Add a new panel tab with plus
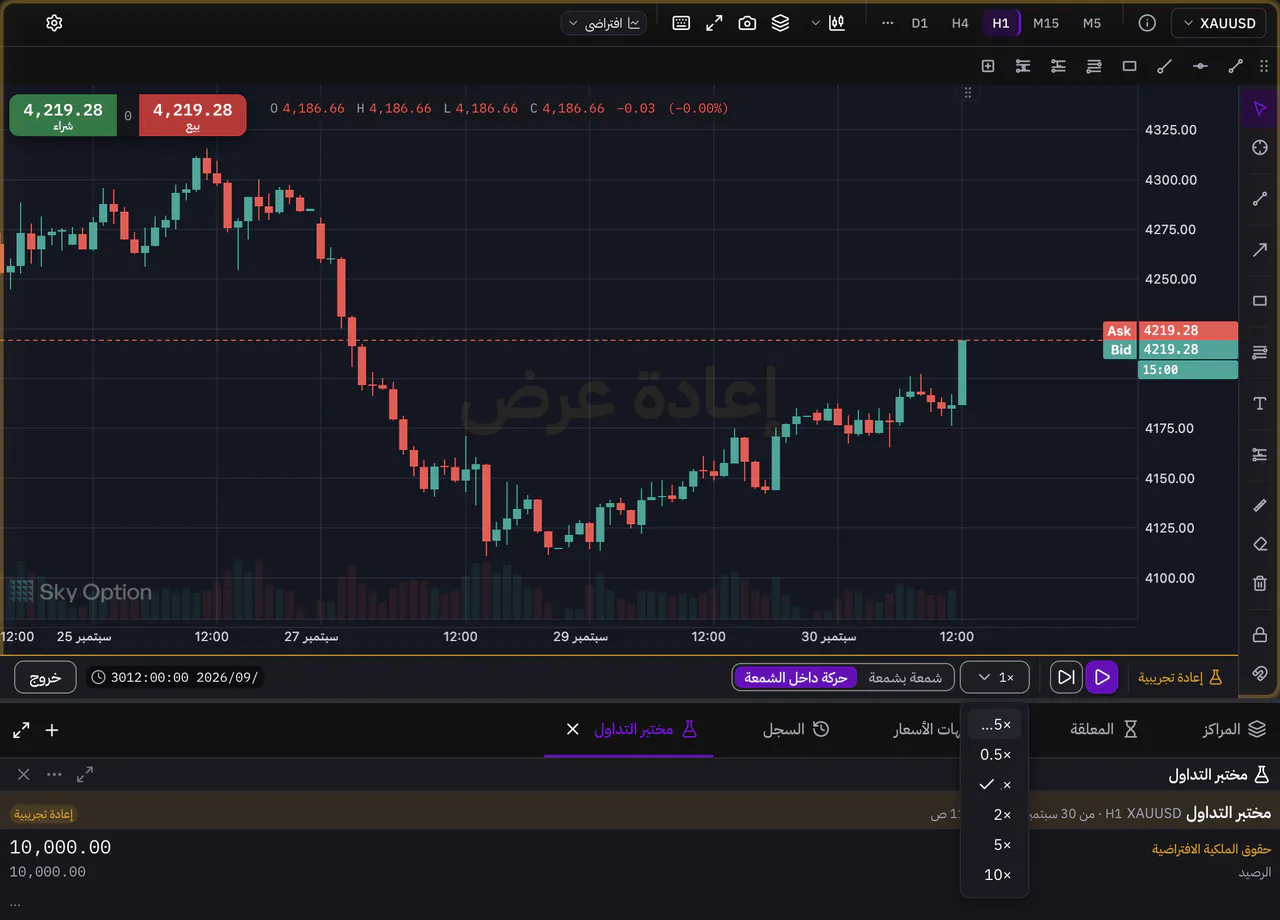This screenshot has height=920, width=1280. pos(52,730)
